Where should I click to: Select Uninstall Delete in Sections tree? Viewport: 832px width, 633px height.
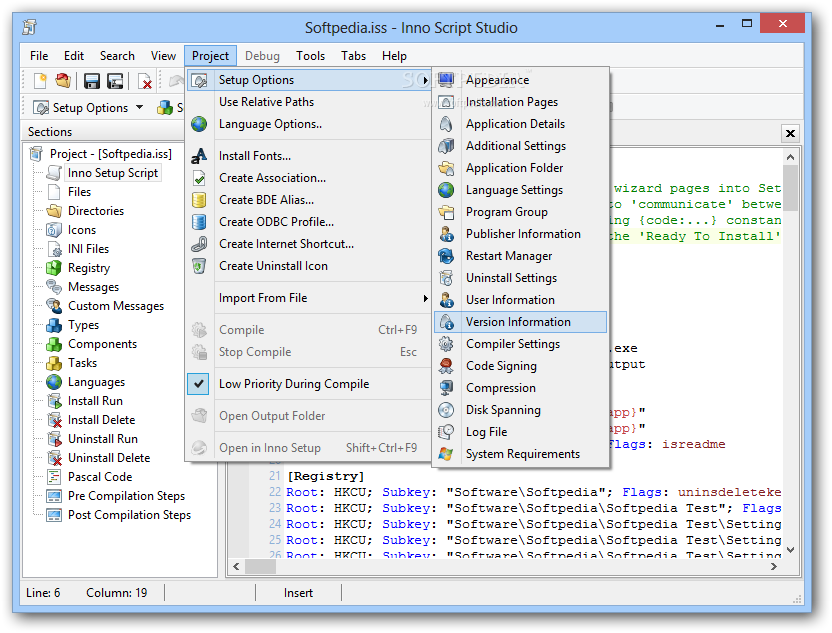coord(109,458)
